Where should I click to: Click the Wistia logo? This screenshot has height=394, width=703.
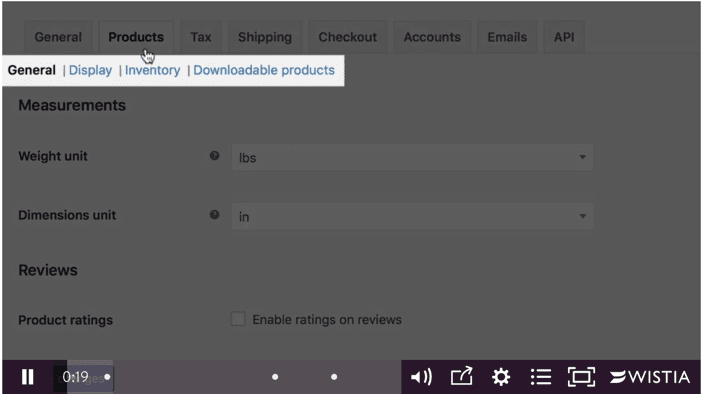650,377
